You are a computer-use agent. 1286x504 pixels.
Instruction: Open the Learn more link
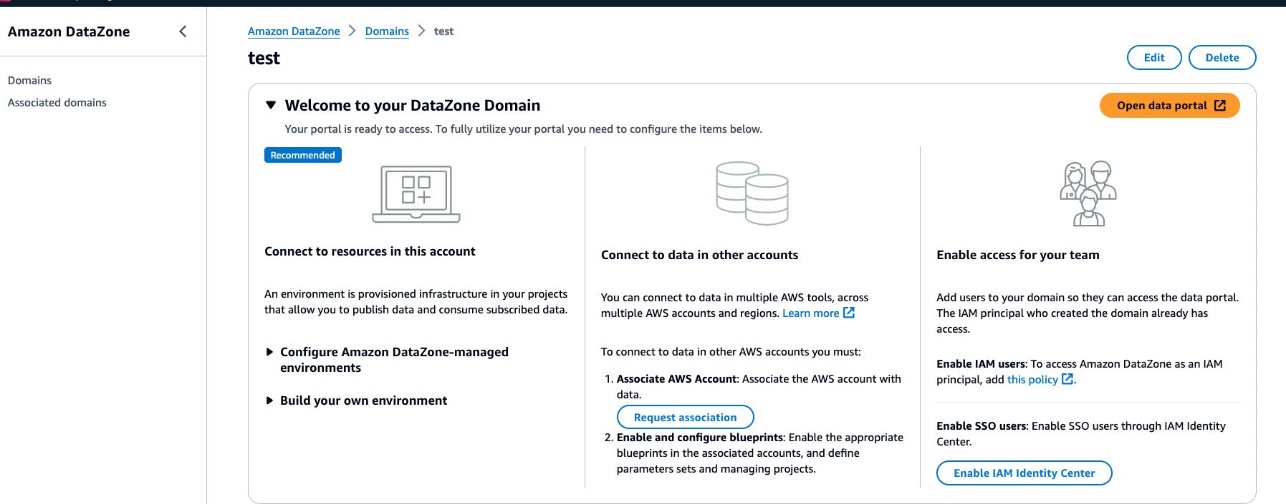[811, 313]
